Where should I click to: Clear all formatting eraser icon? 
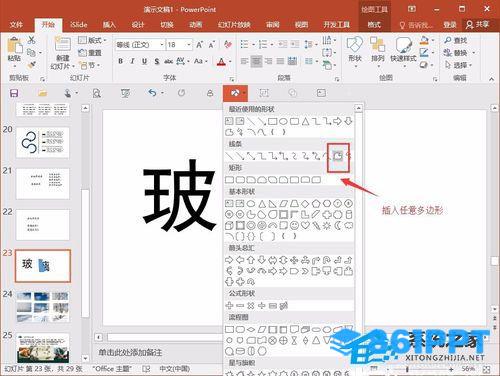(228, 45)
